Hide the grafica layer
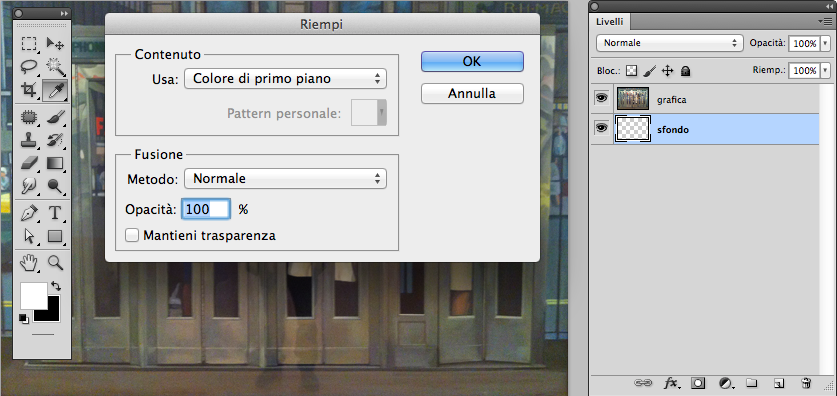 click(x=602, y=98)
